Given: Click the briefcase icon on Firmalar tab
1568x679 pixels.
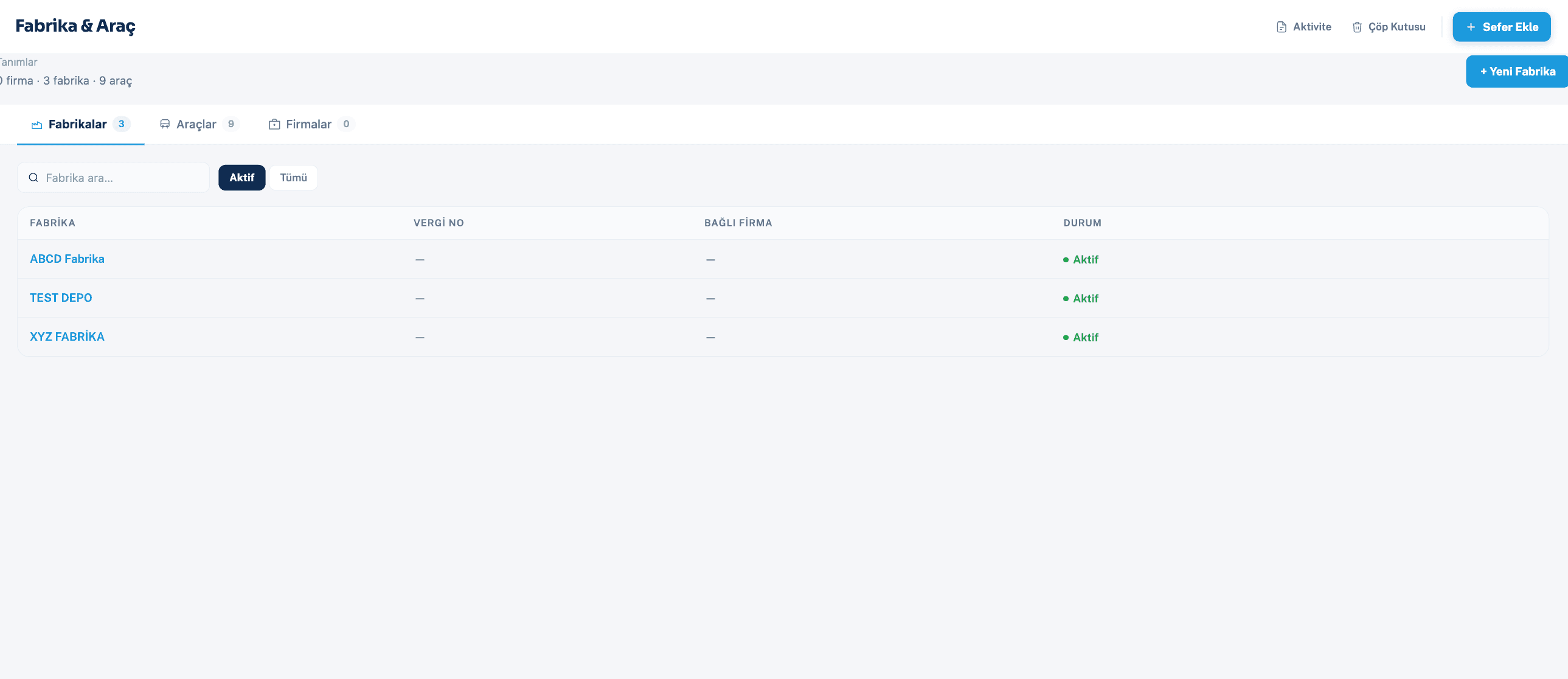Looking at the screenshot, I should [x=274, y=124].
